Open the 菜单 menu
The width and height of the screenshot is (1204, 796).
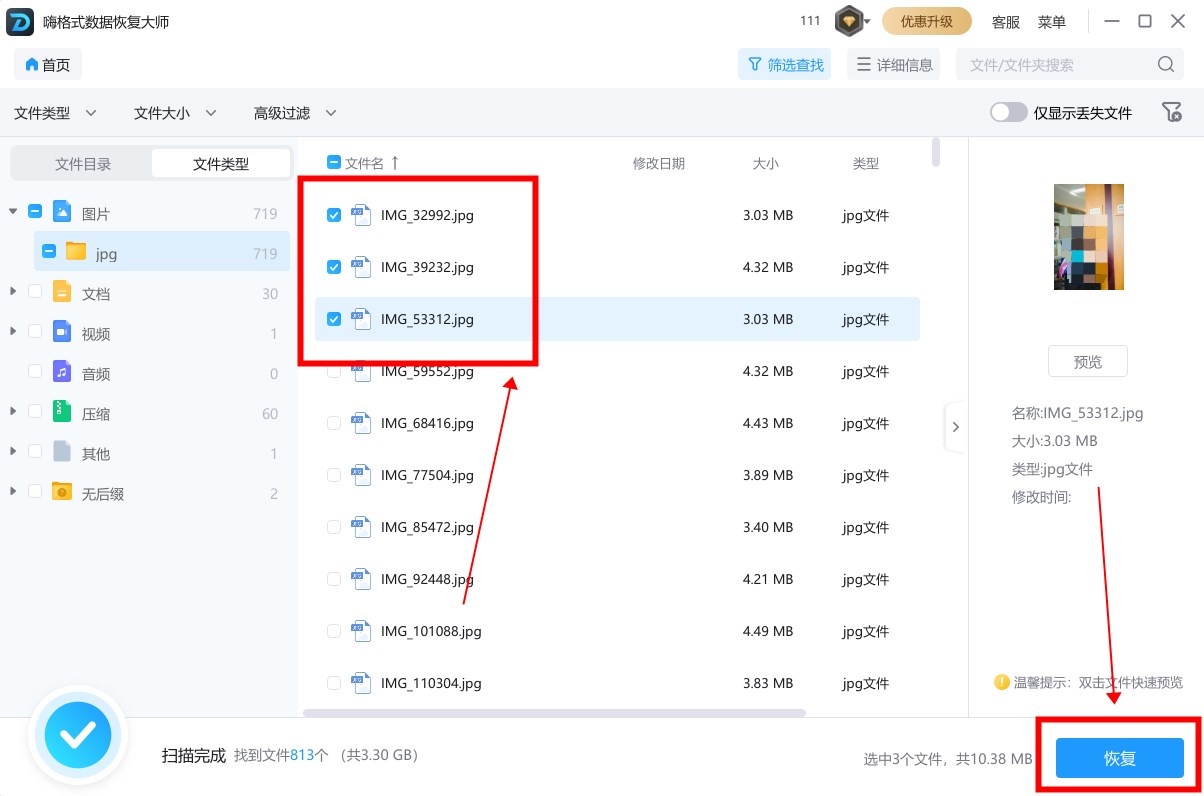point(1052,22)
